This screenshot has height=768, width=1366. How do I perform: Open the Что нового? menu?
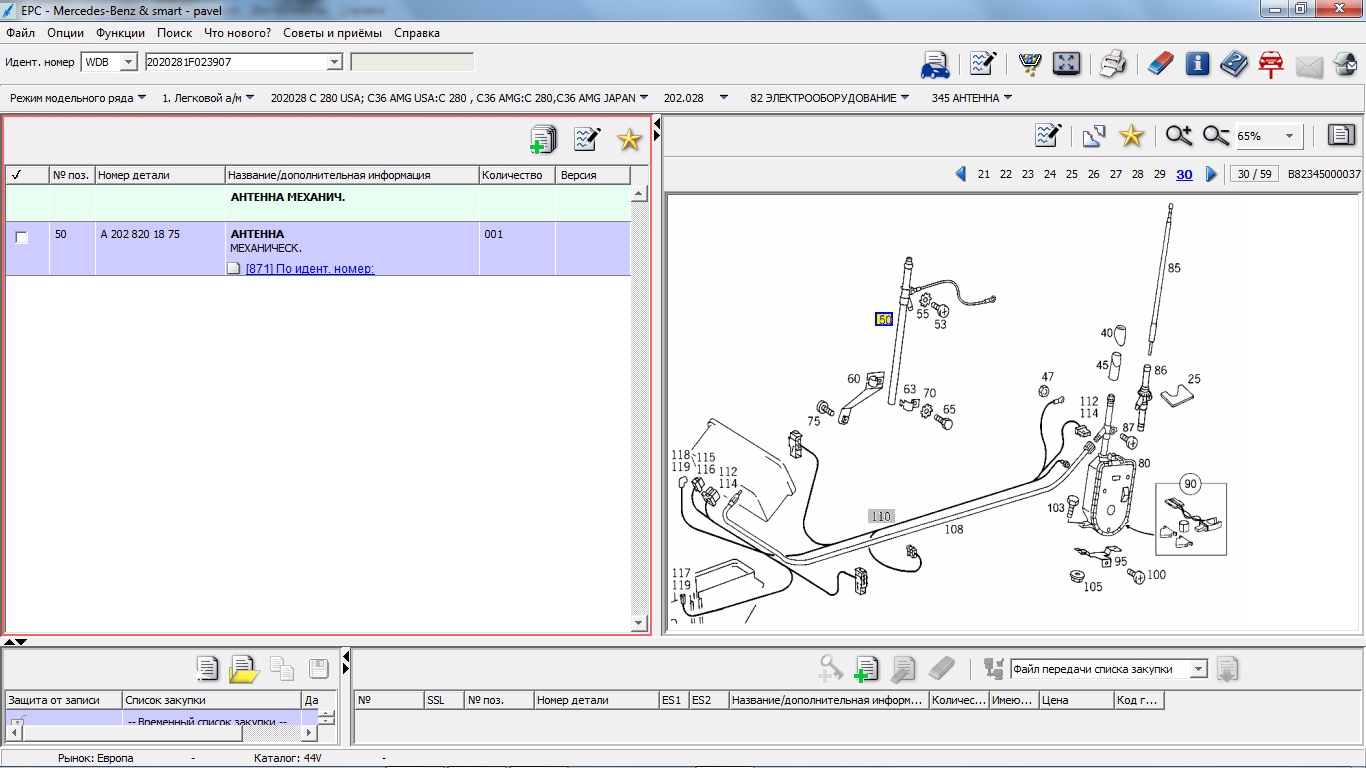(x=238, y=33)
